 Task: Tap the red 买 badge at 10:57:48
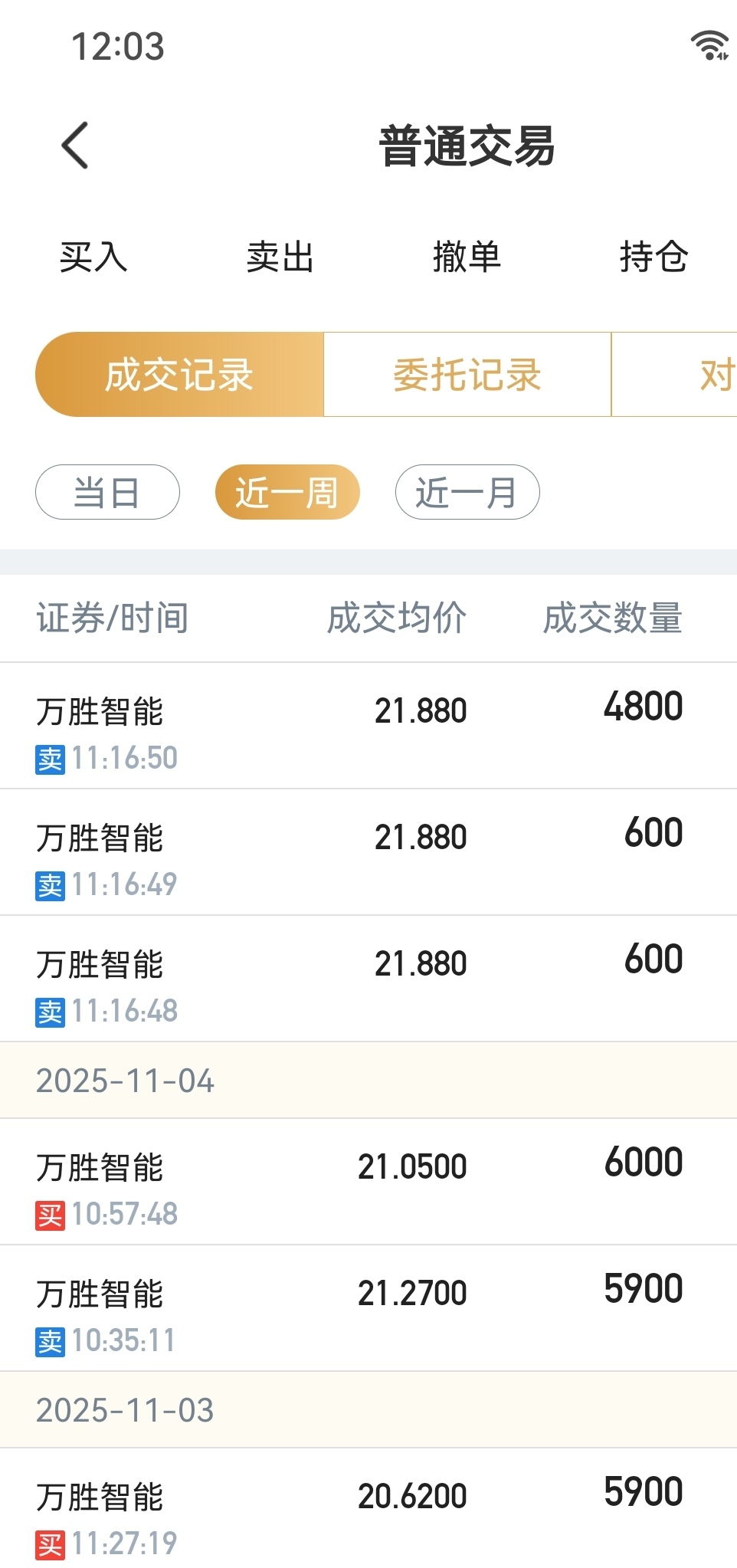click(x=51, y=1215)
